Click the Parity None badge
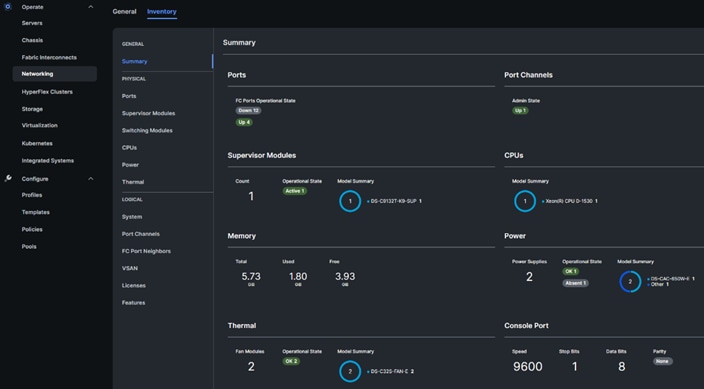The width and height of the screenshot is (704, 389). coord(662,361)
